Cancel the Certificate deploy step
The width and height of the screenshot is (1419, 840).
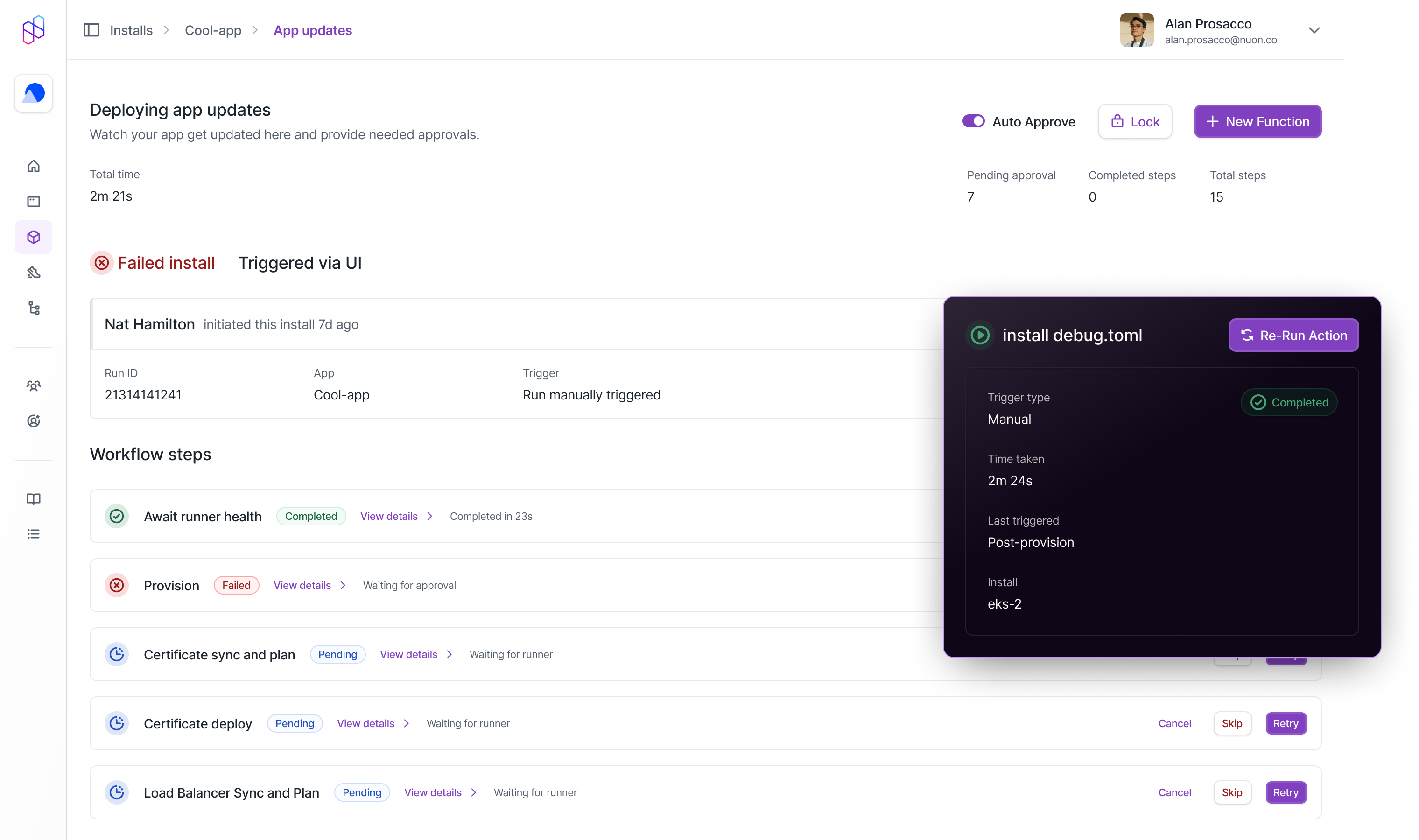click(1174, 723)
